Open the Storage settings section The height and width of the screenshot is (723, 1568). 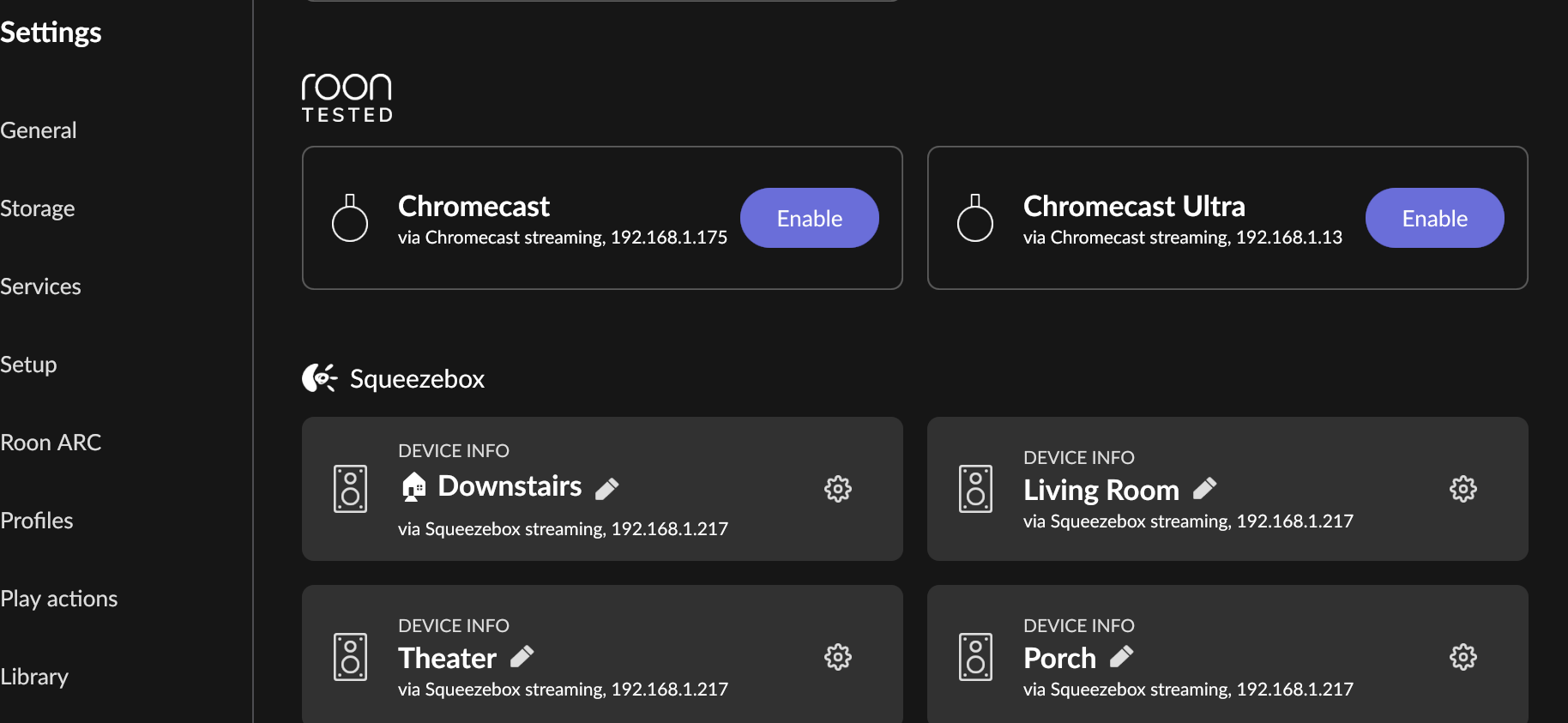[x=38, y=208]
